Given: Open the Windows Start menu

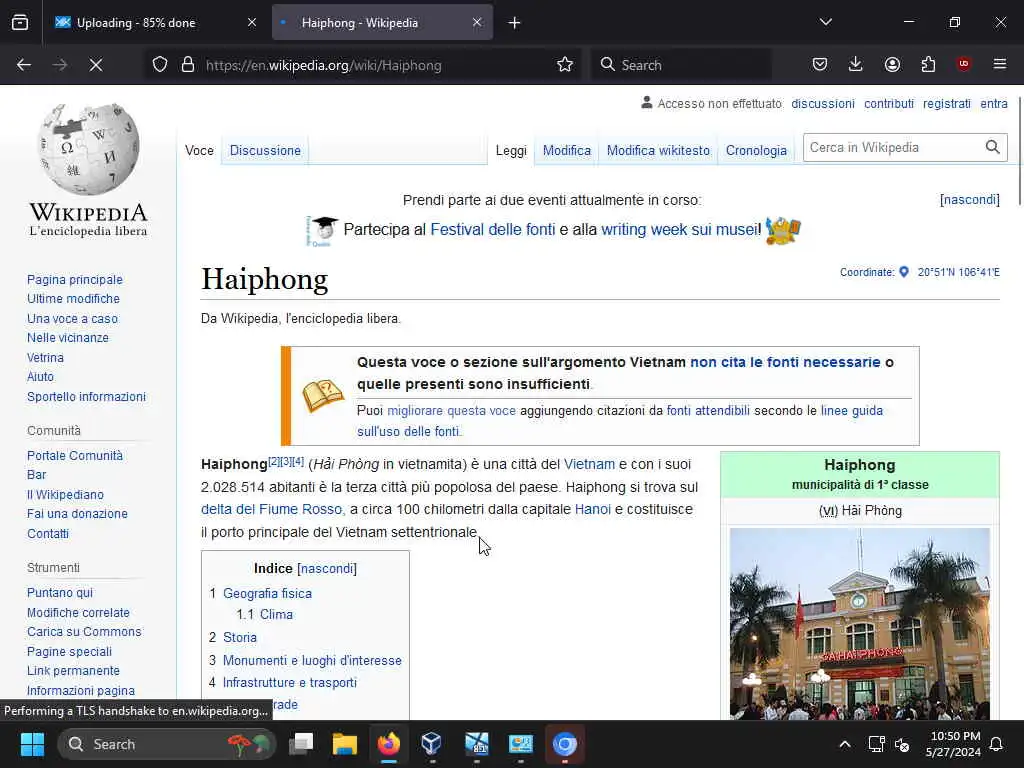Looking at the screenshot, I should pos(32,744).
